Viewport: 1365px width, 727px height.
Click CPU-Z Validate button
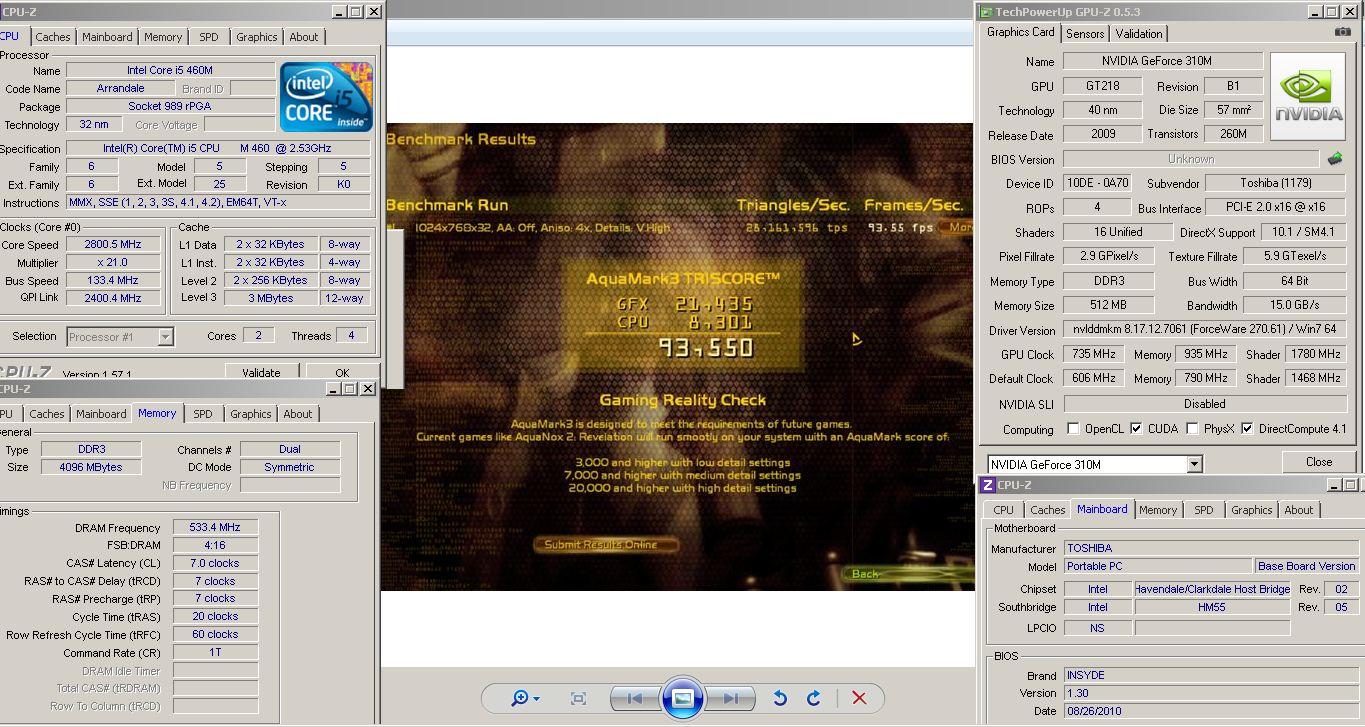coord(261,372)
